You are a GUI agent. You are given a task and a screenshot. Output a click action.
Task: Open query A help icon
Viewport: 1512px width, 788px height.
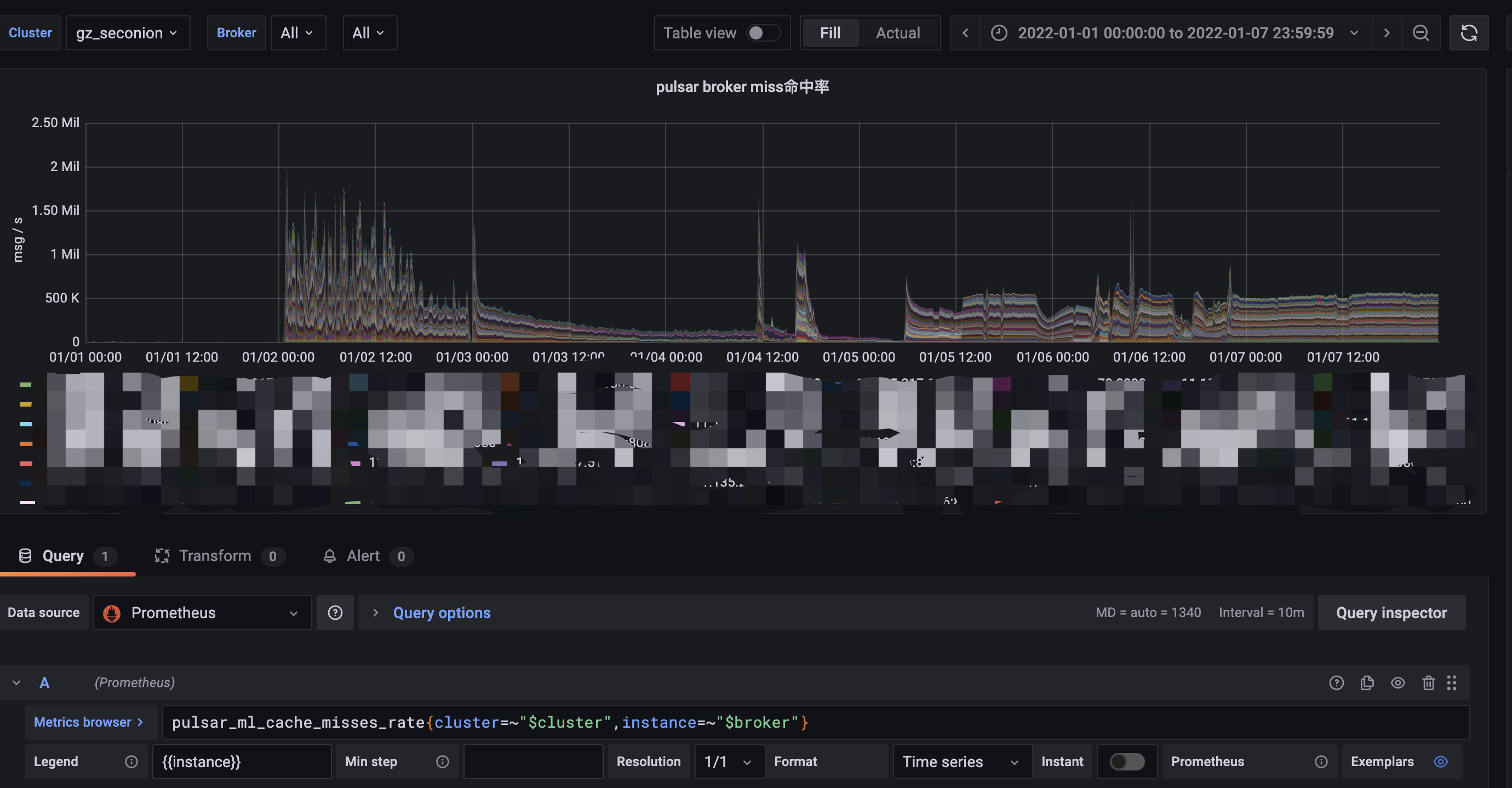[1337, 682]
